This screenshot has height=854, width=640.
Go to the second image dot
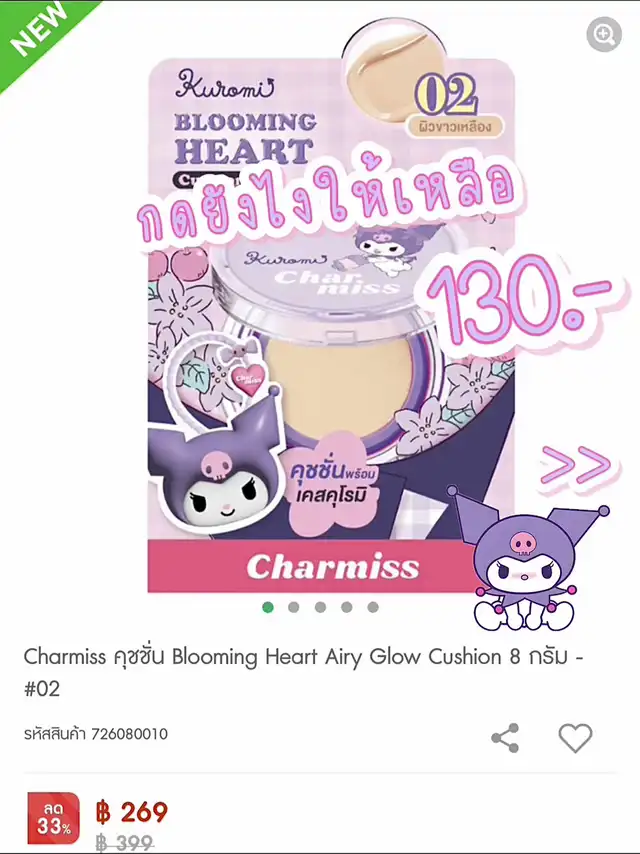coord(294,607)
